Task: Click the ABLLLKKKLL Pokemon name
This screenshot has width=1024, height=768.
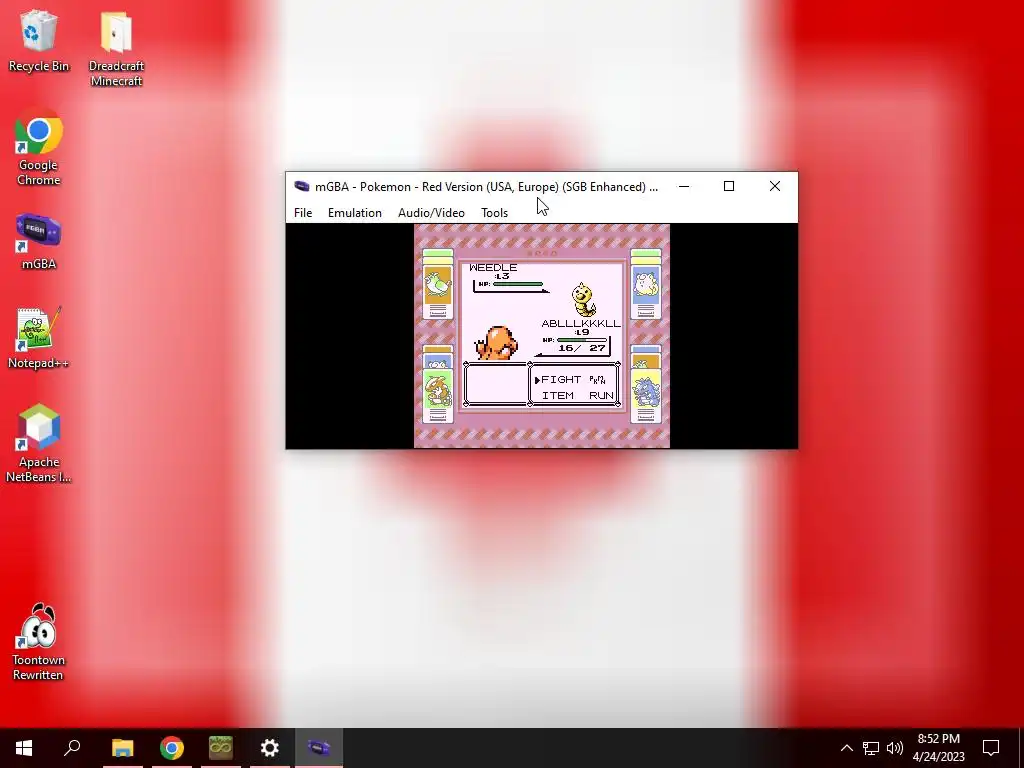Action: click(581, 323)
